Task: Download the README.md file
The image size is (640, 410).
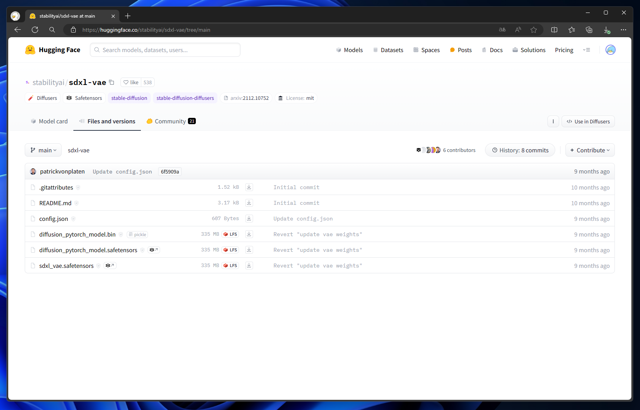Action: [249, 203]
